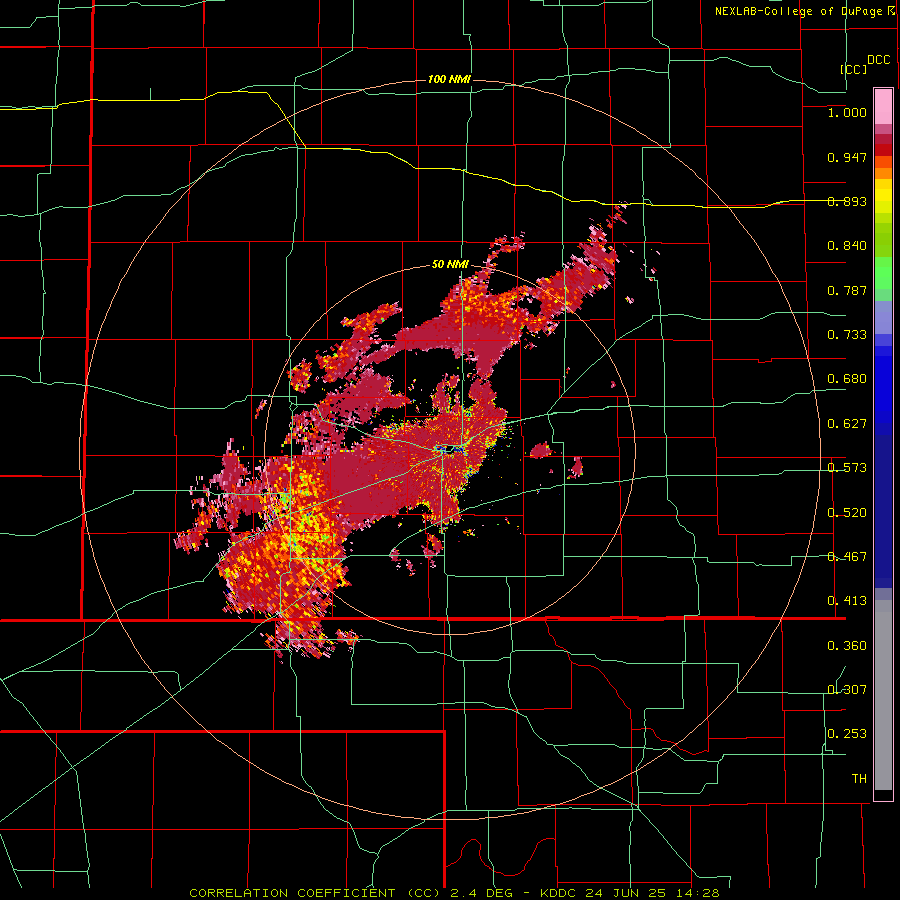Select the 0.413 scale value
The image size is (900, 900).
[847, 601]
